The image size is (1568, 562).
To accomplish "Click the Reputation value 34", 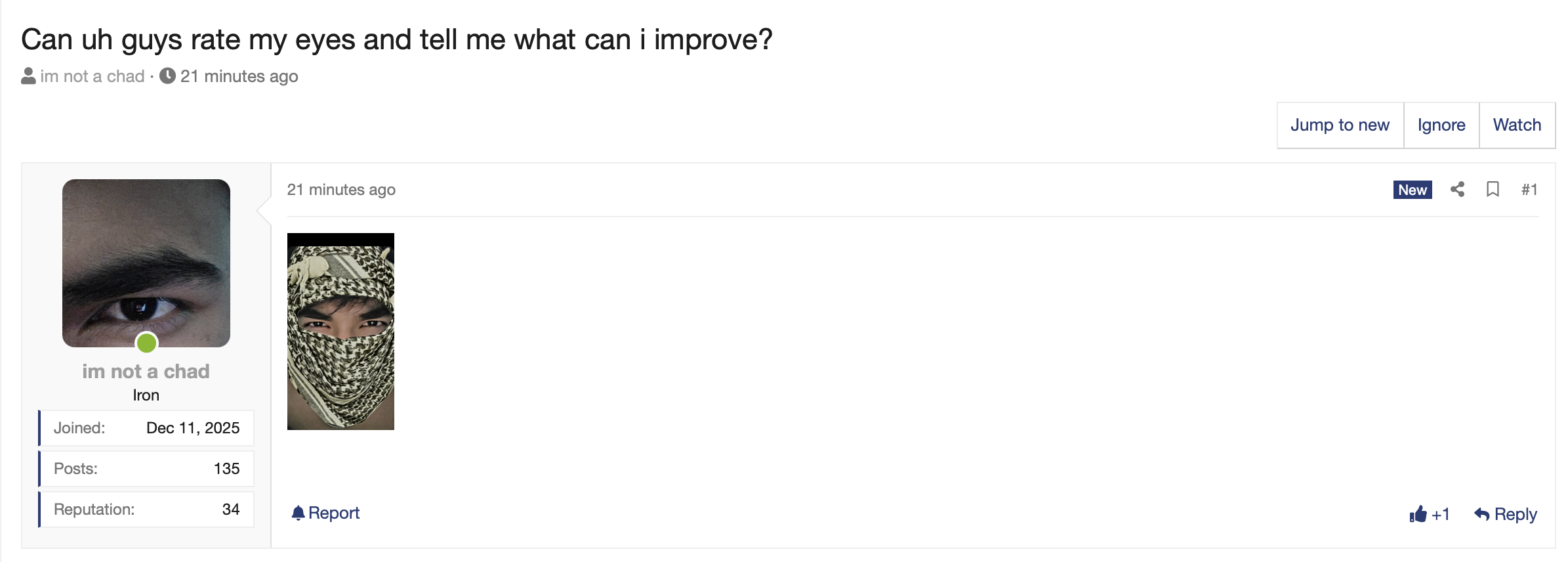I will 230,509.
